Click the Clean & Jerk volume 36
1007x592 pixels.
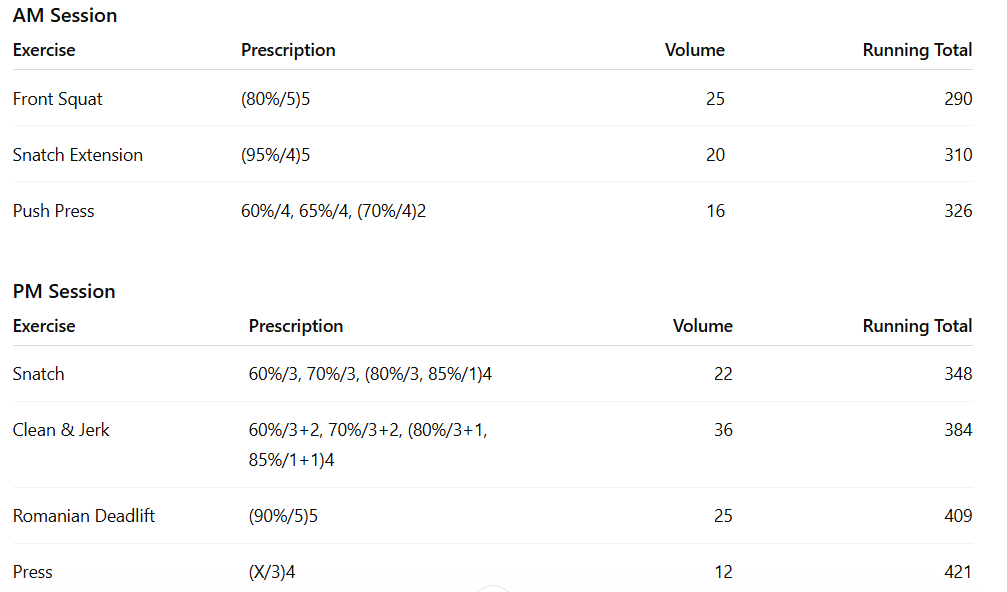(722, 430)
